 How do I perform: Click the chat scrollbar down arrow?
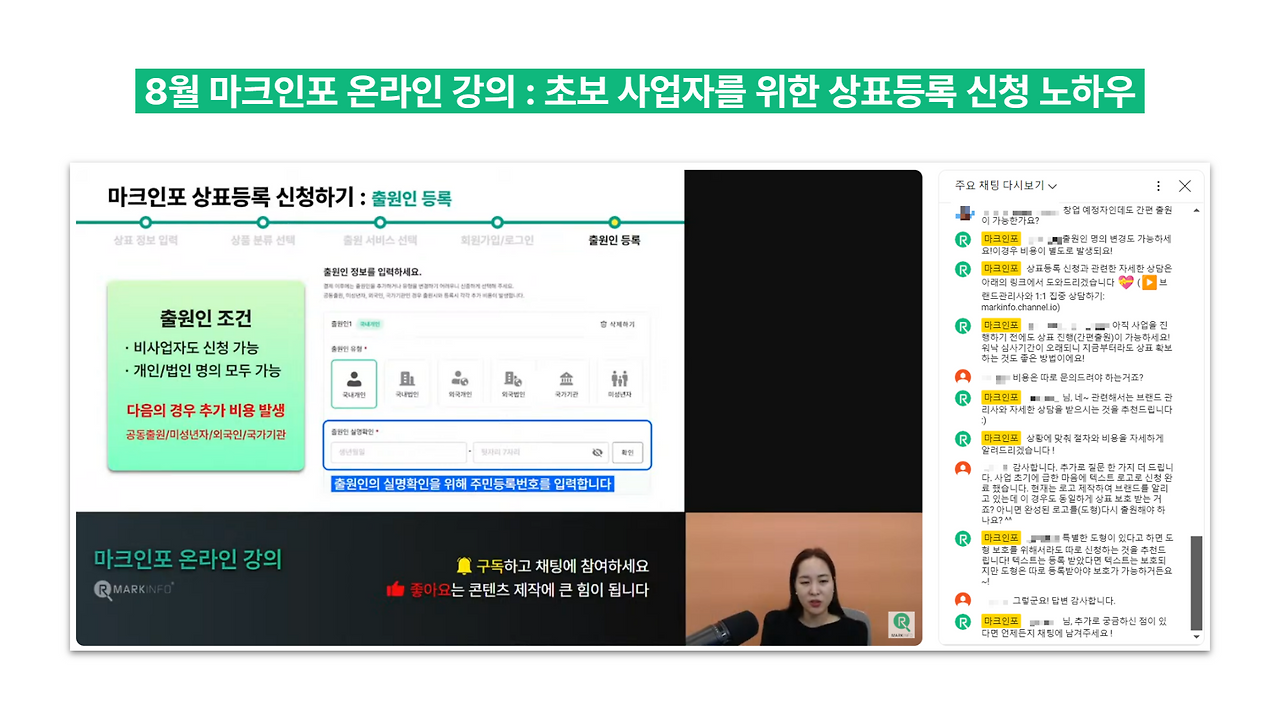tap(1195, 637)
